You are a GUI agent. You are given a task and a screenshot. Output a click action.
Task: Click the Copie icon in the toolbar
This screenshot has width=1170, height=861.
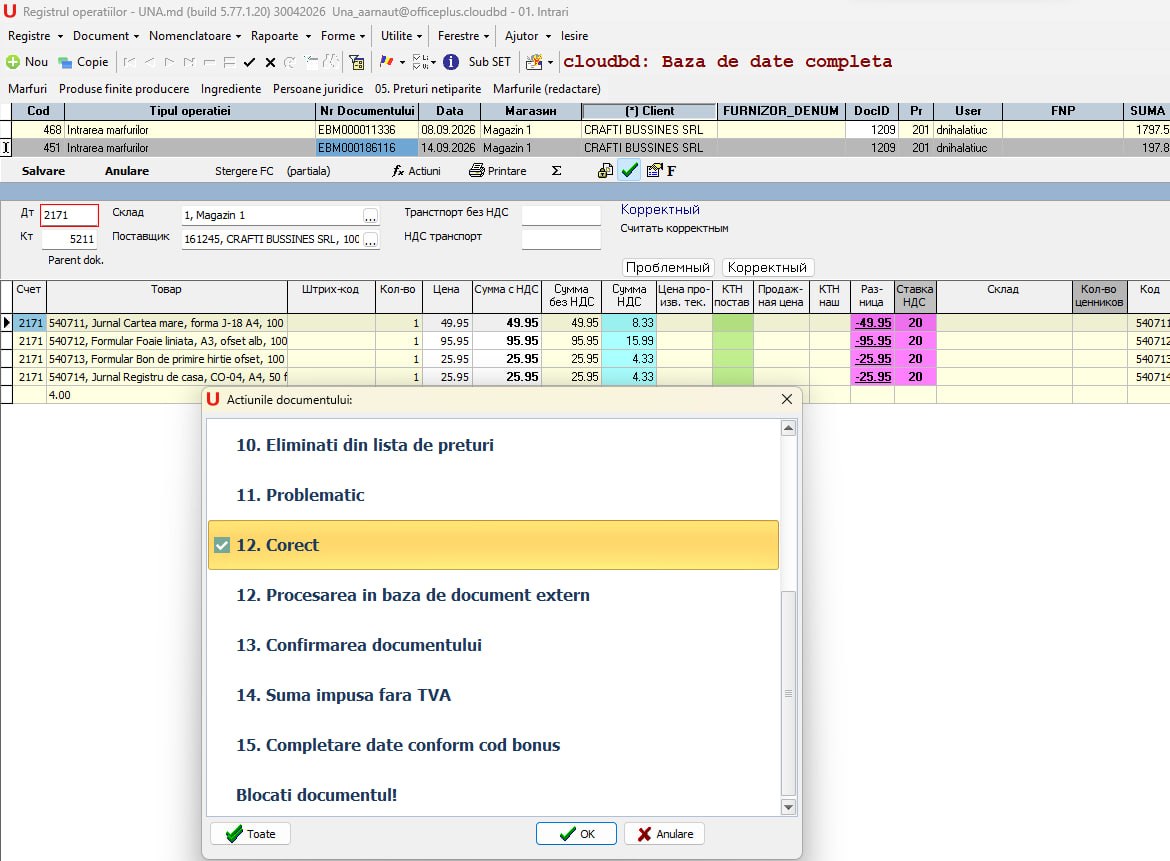[x=65, y=63]
